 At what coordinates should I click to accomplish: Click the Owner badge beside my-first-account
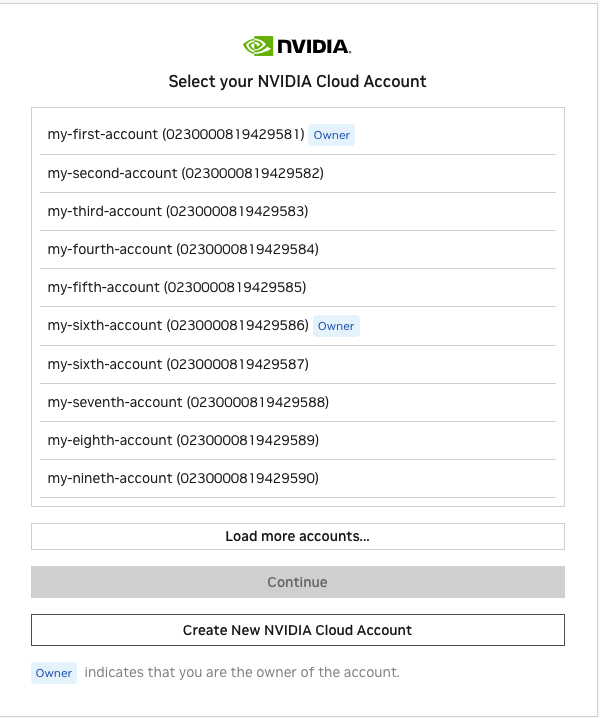[332, 135]
